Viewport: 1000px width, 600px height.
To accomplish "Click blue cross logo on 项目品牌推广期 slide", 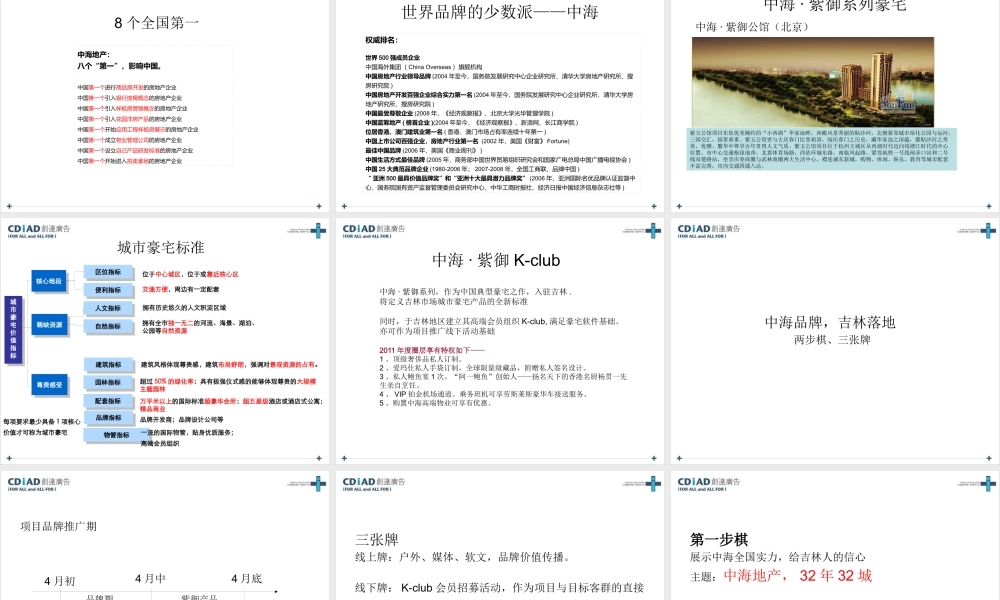I will [x=318, y=483].
